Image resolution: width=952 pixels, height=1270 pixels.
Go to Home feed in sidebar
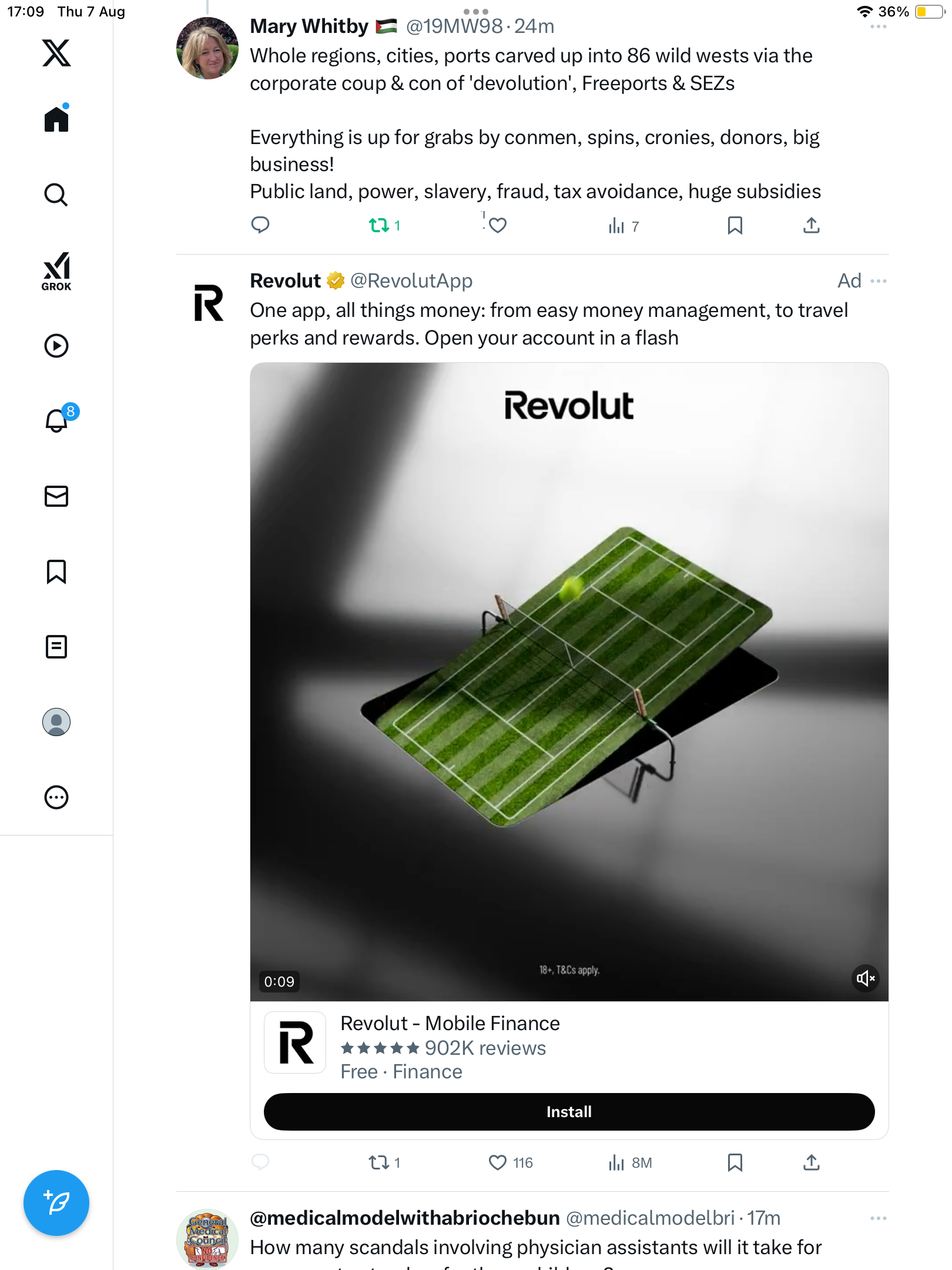pyautogui.click(x=56, y=119)
